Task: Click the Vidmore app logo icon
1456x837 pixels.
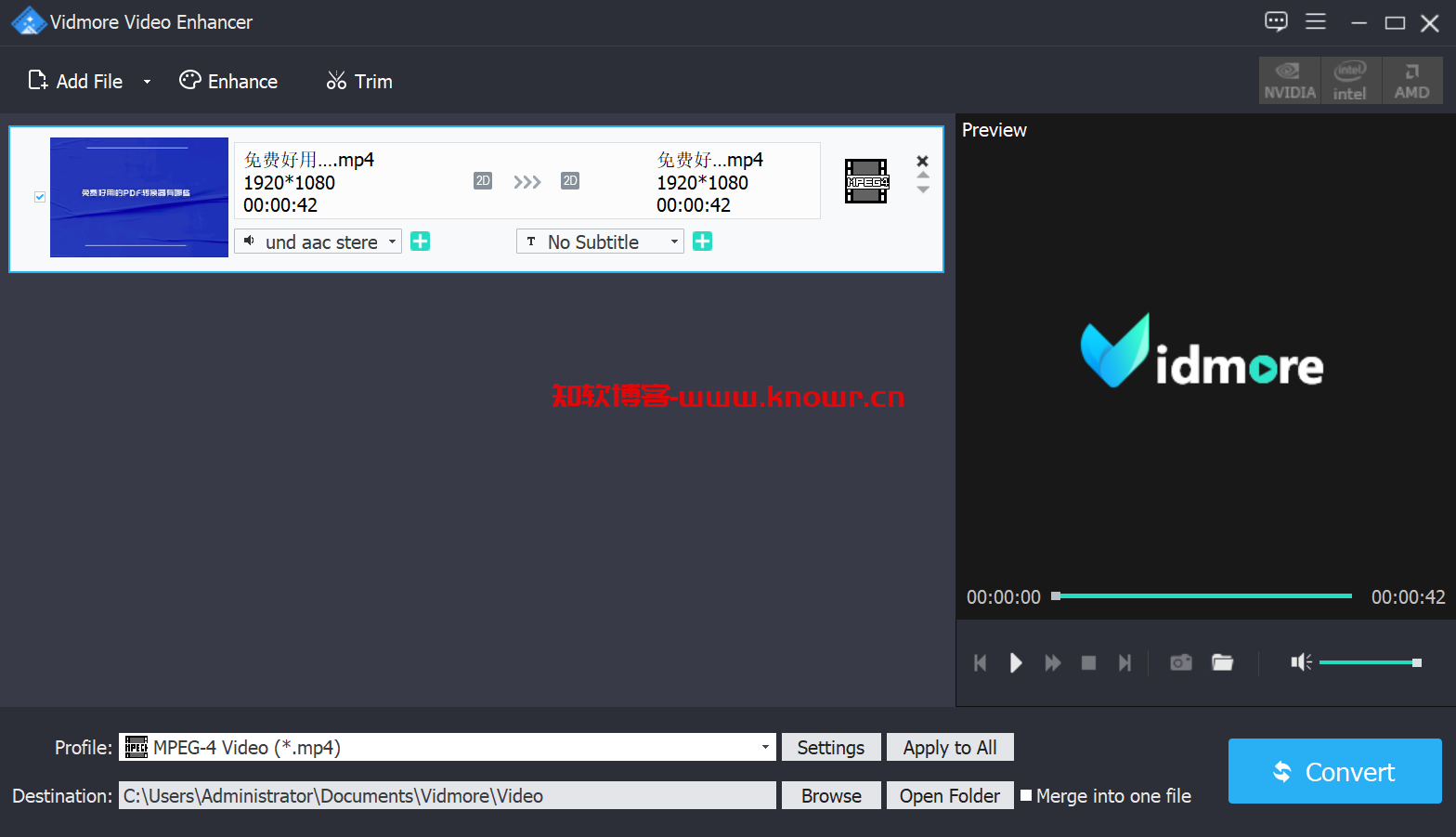Action: coord(29,21)
